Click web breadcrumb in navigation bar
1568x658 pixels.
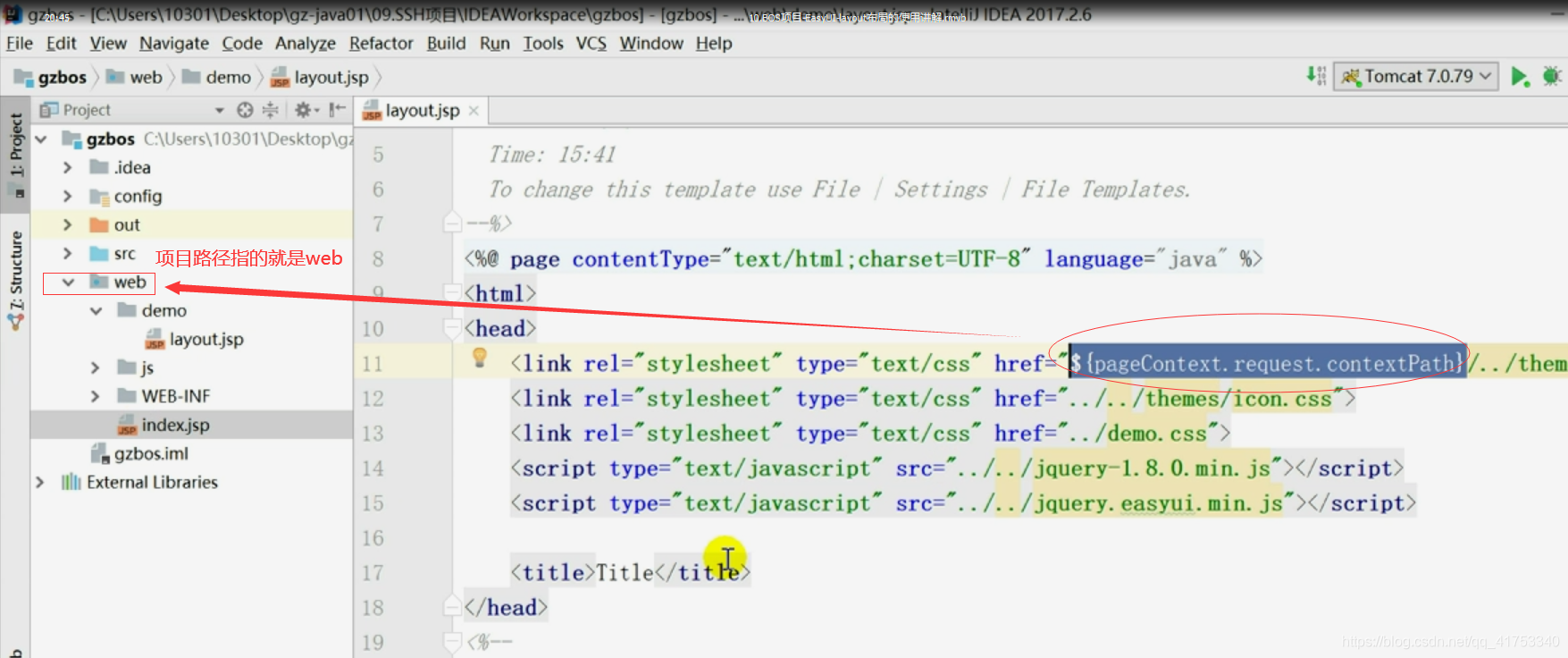click(135, 77)
